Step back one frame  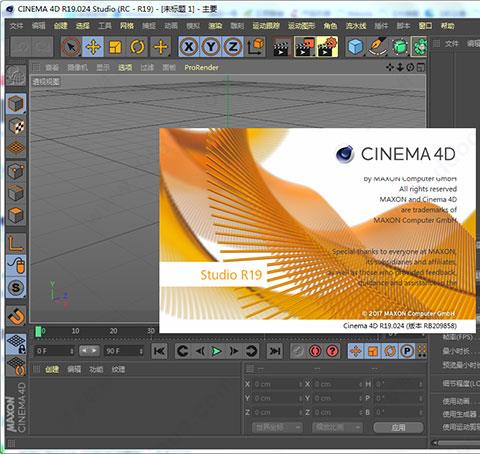(200, 351)
